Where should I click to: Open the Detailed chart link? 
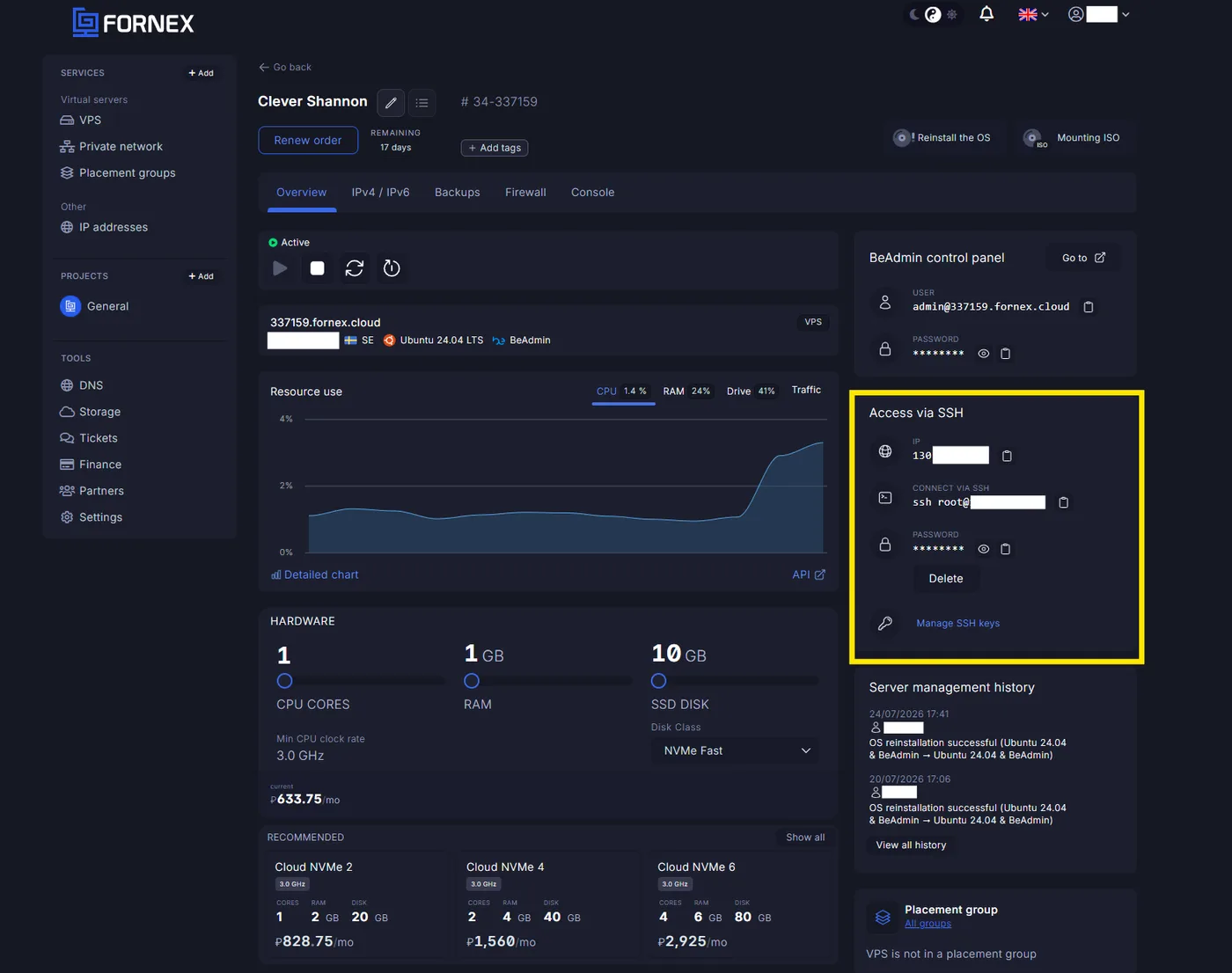pyautogui.click(x=315, y=574)
